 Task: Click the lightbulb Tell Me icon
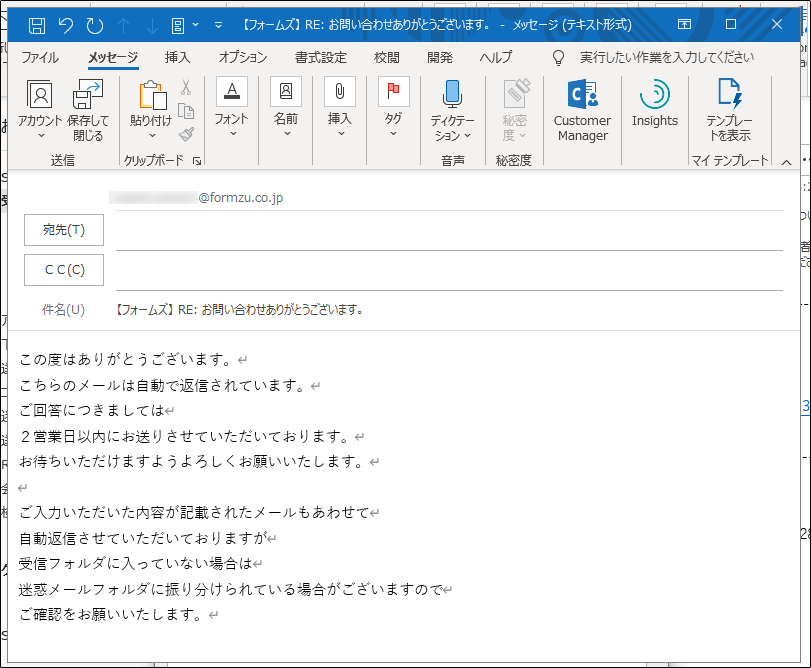pos(558,57)
